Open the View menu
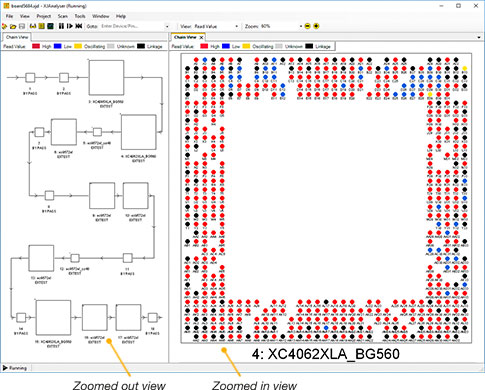The height and width of the screenshot is (390, 485). coord(25,16)
